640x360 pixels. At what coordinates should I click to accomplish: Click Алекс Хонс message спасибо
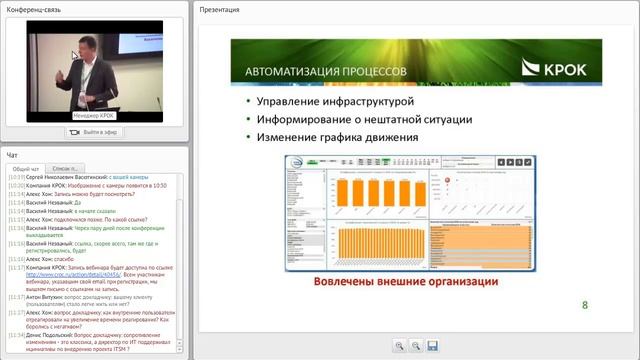point(41,259)
